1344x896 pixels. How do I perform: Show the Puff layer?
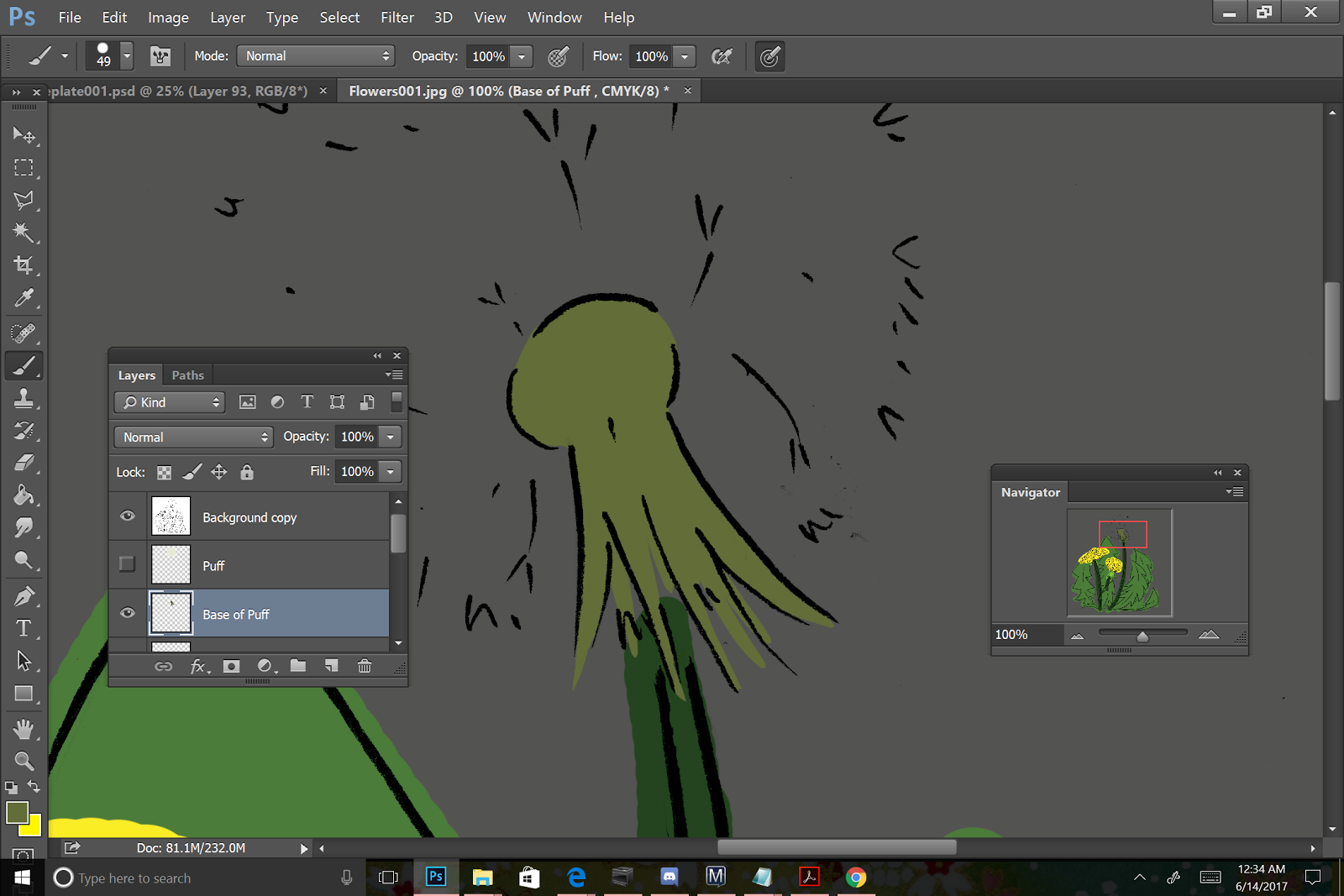click(127, 564)
